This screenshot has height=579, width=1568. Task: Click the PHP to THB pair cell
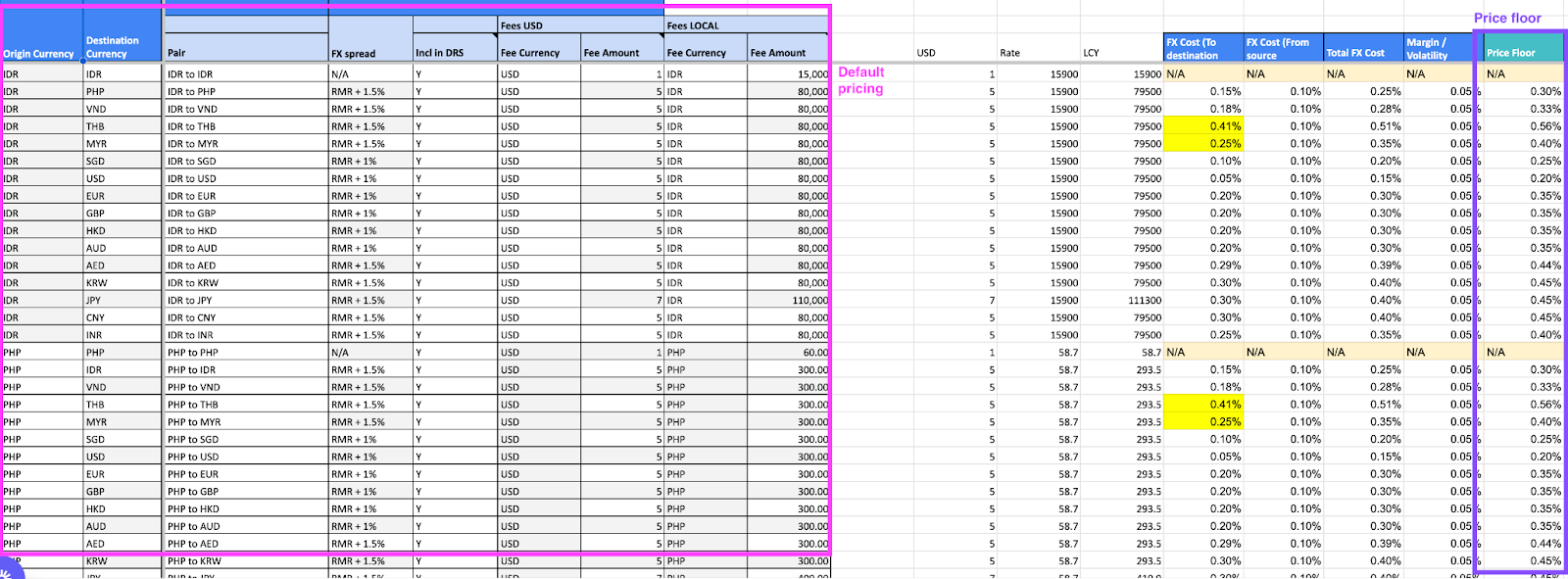(246, 405)
